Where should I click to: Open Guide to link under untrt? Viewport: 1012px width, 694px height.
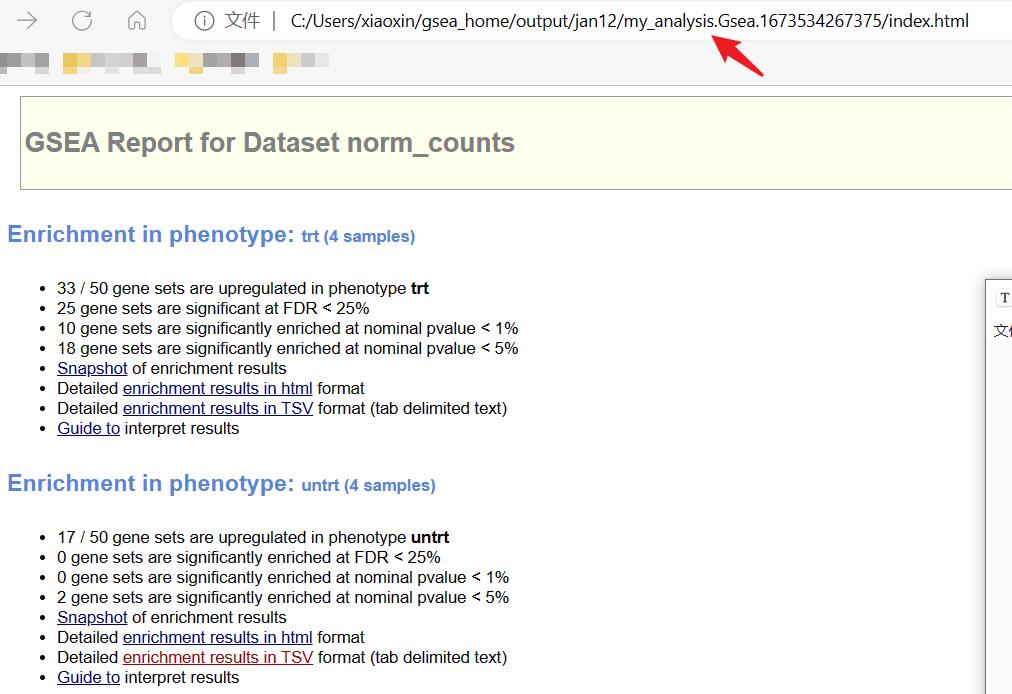(x=88, y=677)
